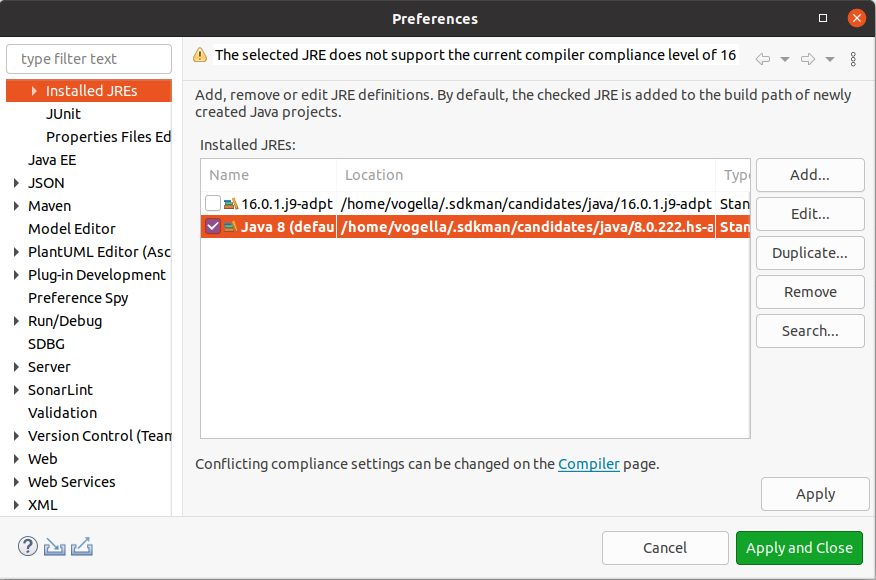
Task: Click the import preferences icon
Action: (55, 547)
